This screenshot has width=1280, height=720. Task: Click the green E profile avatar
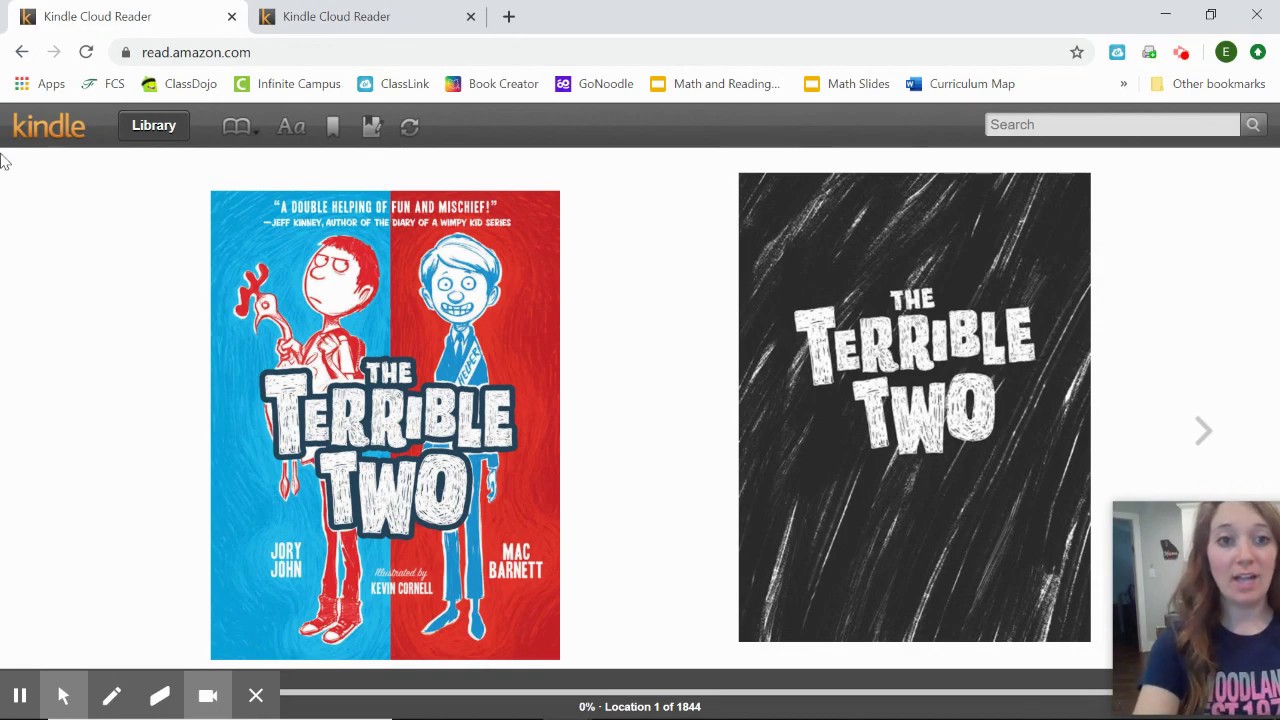[1225, 52]
